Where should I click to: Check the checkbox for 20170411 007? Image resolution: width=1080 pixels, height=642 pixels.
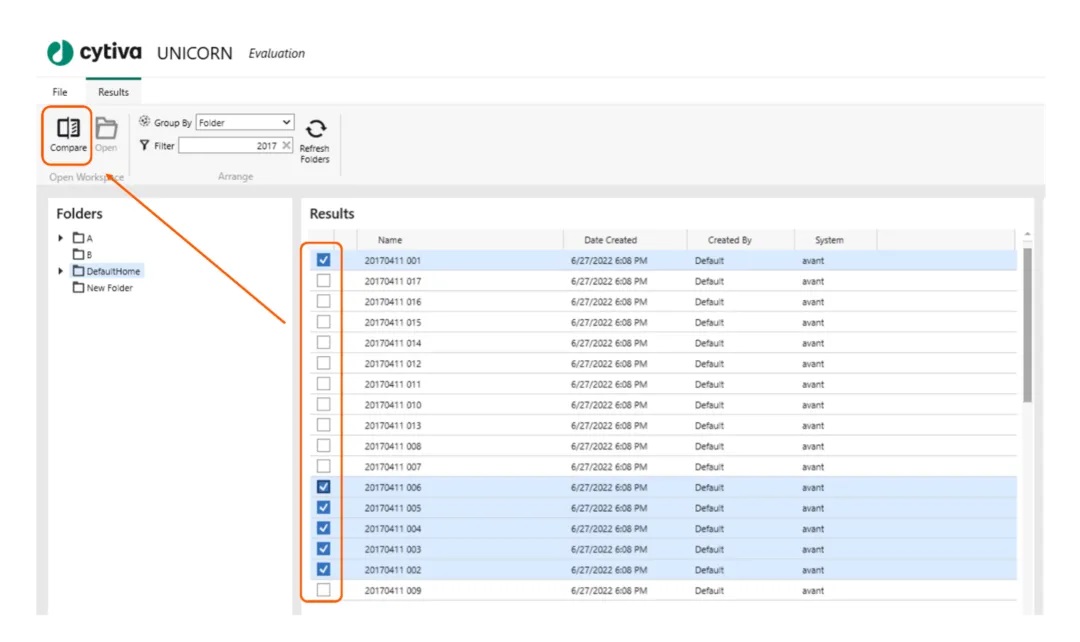(x=323, y=466)
